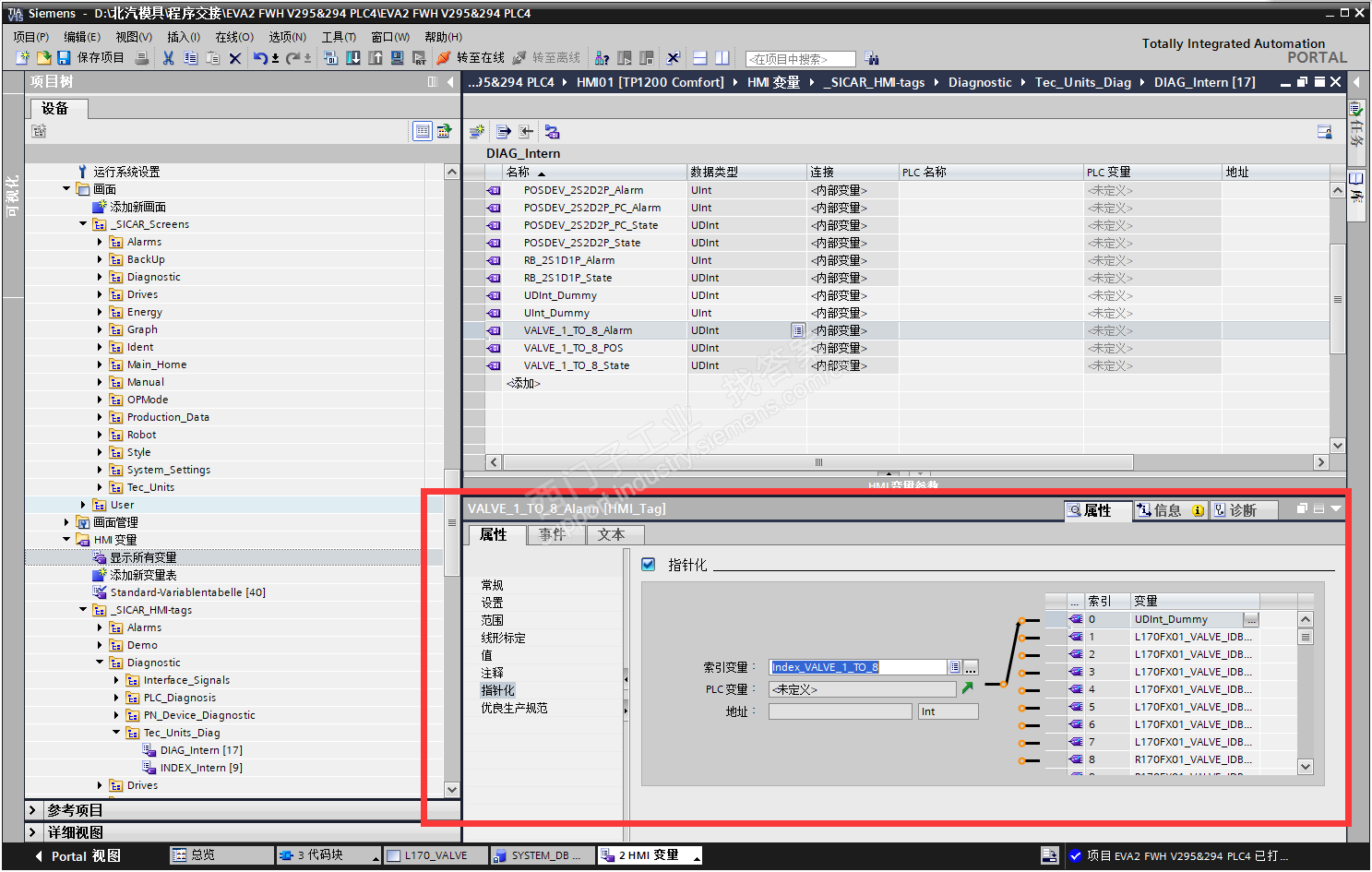Collapse the Tec_Units_Diag folder
The image size is (1372, 872).
[x=116, y=733]
